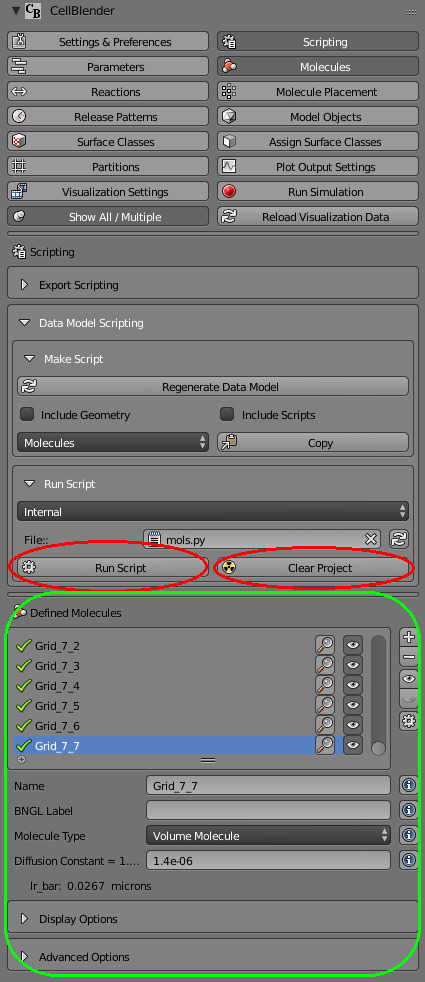Toggle eye visibility for Grid_7_5

pyautogui.click(x=353, y=705)
